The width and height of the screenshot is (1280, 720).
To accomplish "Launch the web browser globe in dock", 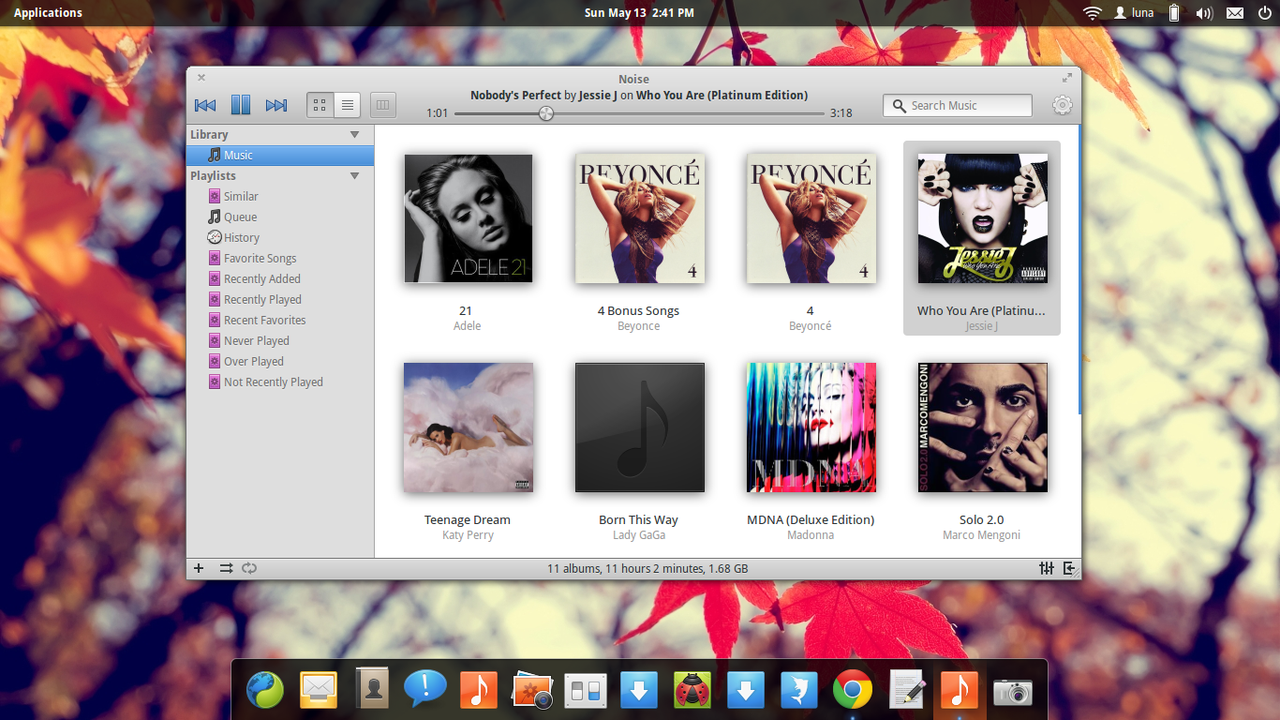I will tap(266, 690).
